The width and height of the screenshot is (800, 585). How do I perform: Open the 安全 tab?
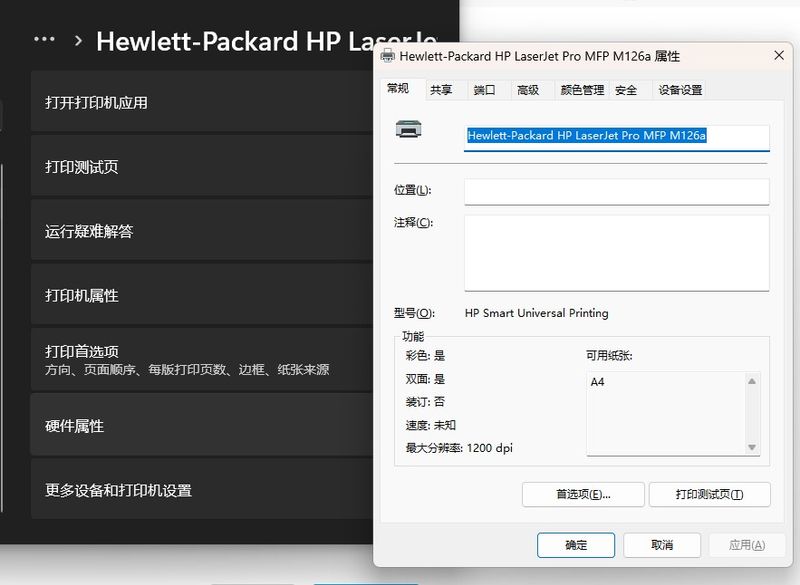pos(626,90)
